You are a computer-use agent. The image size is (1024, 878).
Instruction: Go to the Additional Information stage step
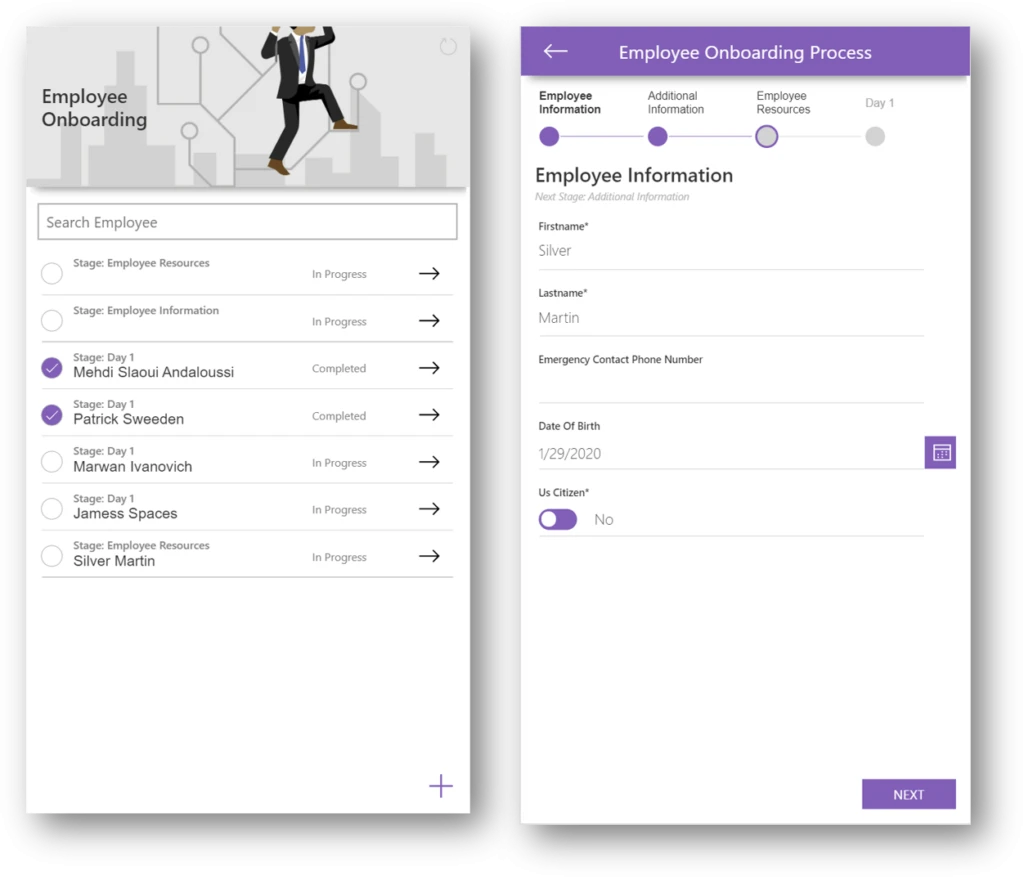(657, 137)
